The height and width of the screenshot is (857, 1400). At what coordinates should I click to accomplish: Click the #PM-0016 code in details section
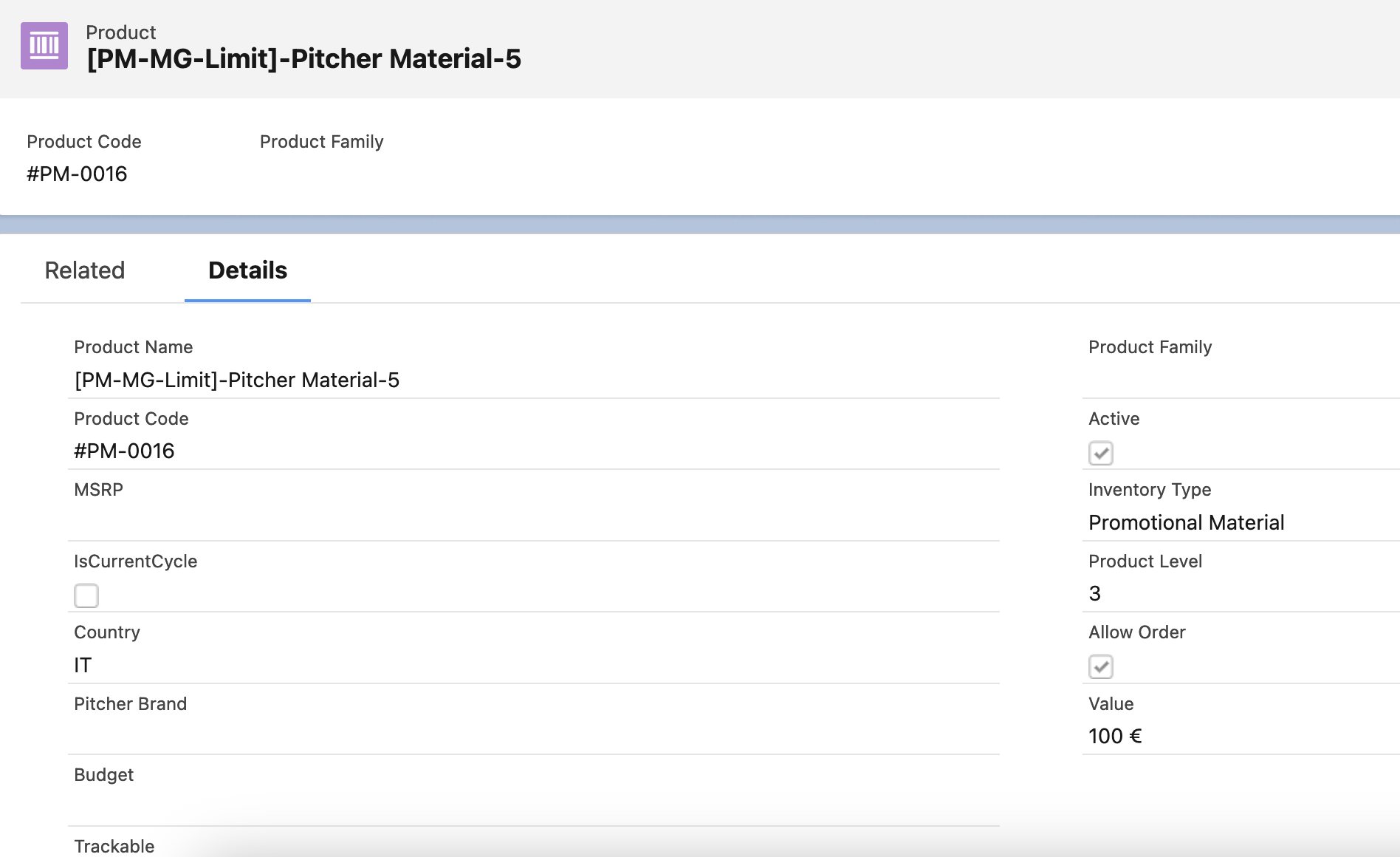(124, 451)
